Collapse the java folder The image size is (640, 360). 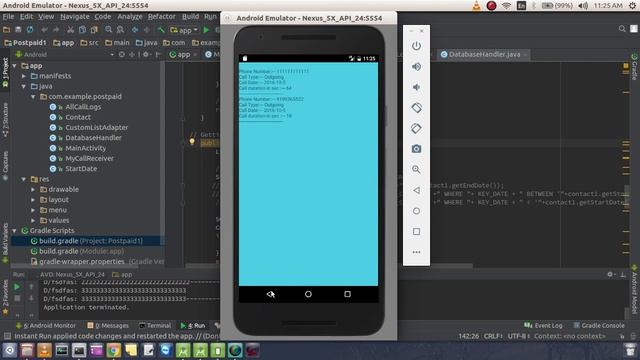[x=24, y=86]
